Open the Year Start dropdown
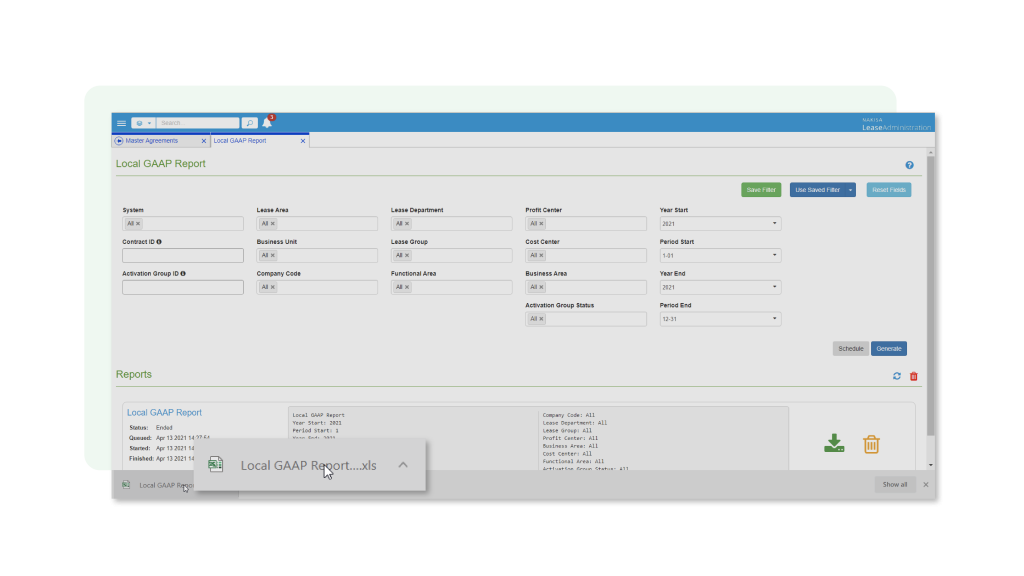The height and width of the screenshot is (576, 1024). (720, 223)
